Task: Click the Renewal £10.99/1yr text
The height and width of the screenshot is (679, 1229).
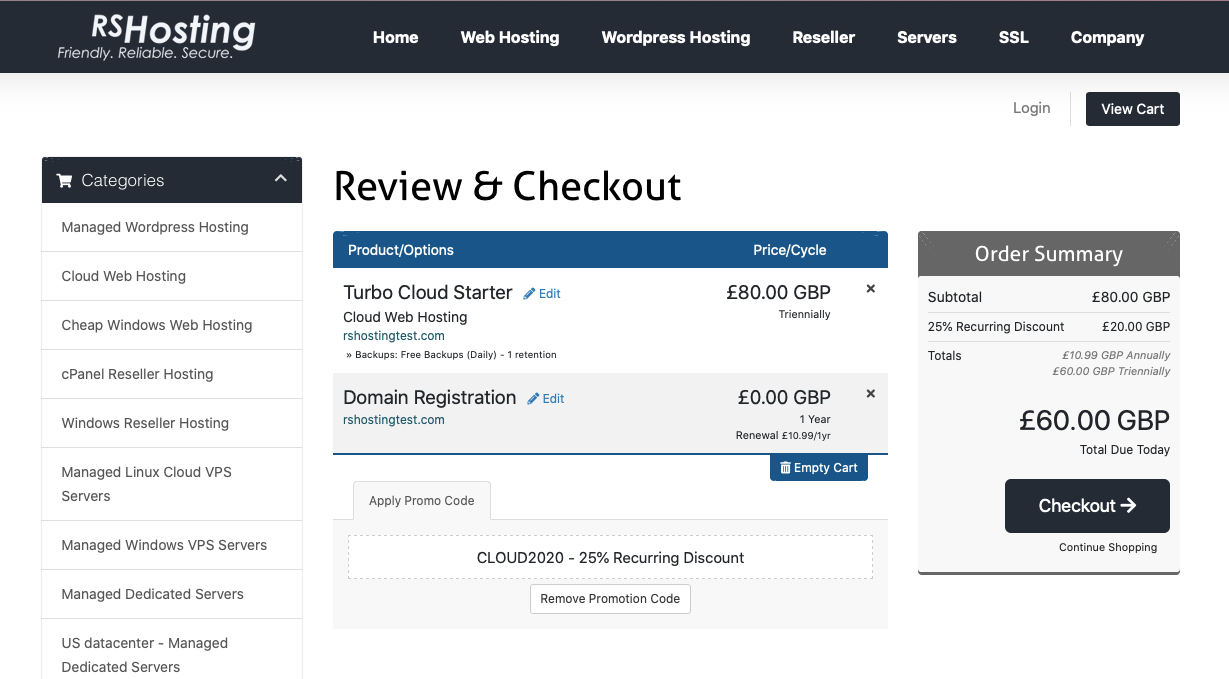Action: (x=783, y=436)
